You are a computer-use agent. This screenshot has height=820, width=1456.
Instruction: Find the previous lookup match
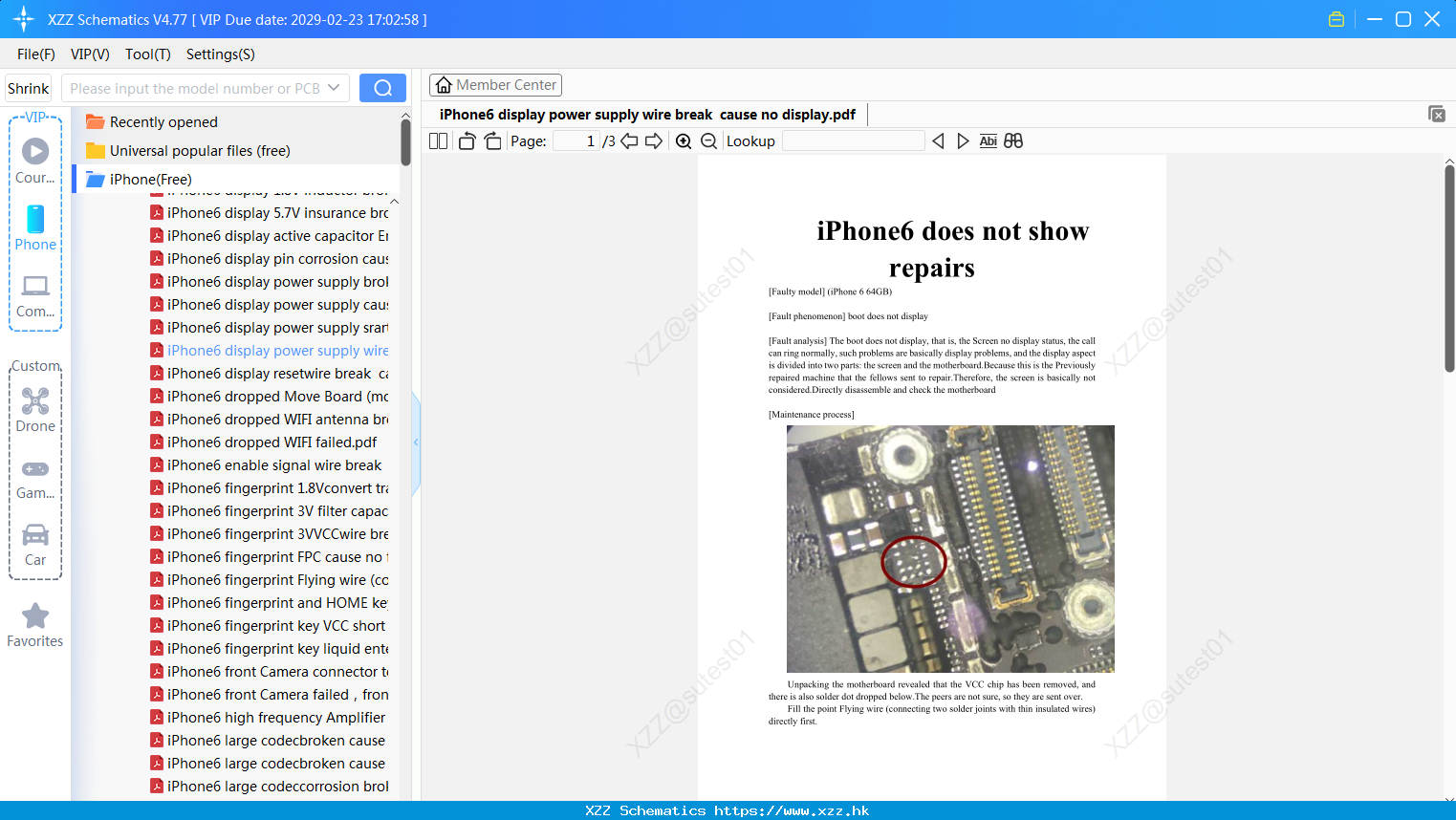click(938, 141)
